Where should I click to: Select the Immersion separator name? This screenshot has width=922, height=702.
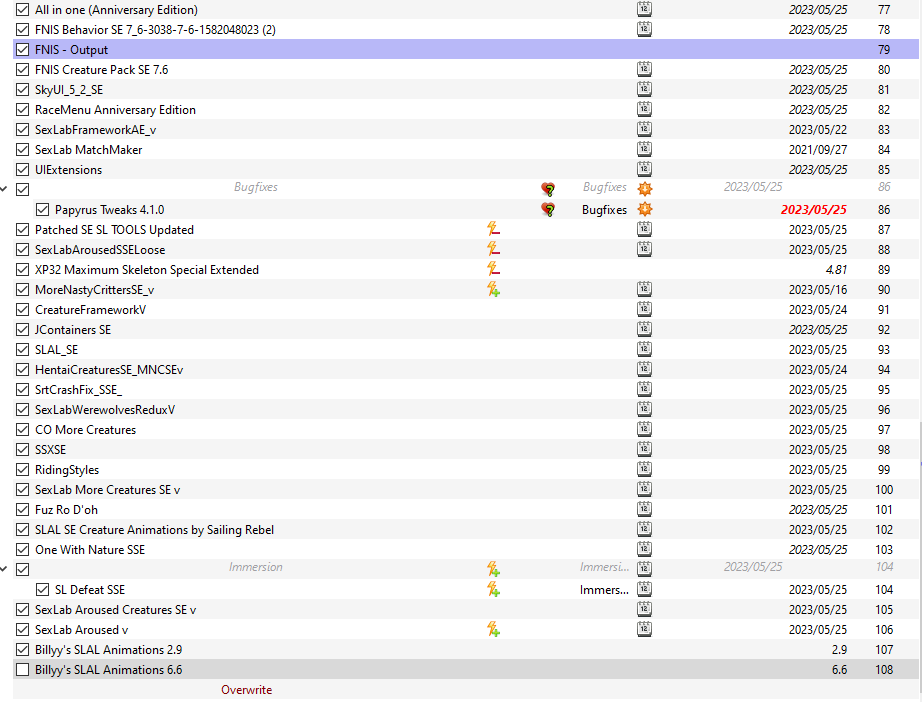(256, 567)
